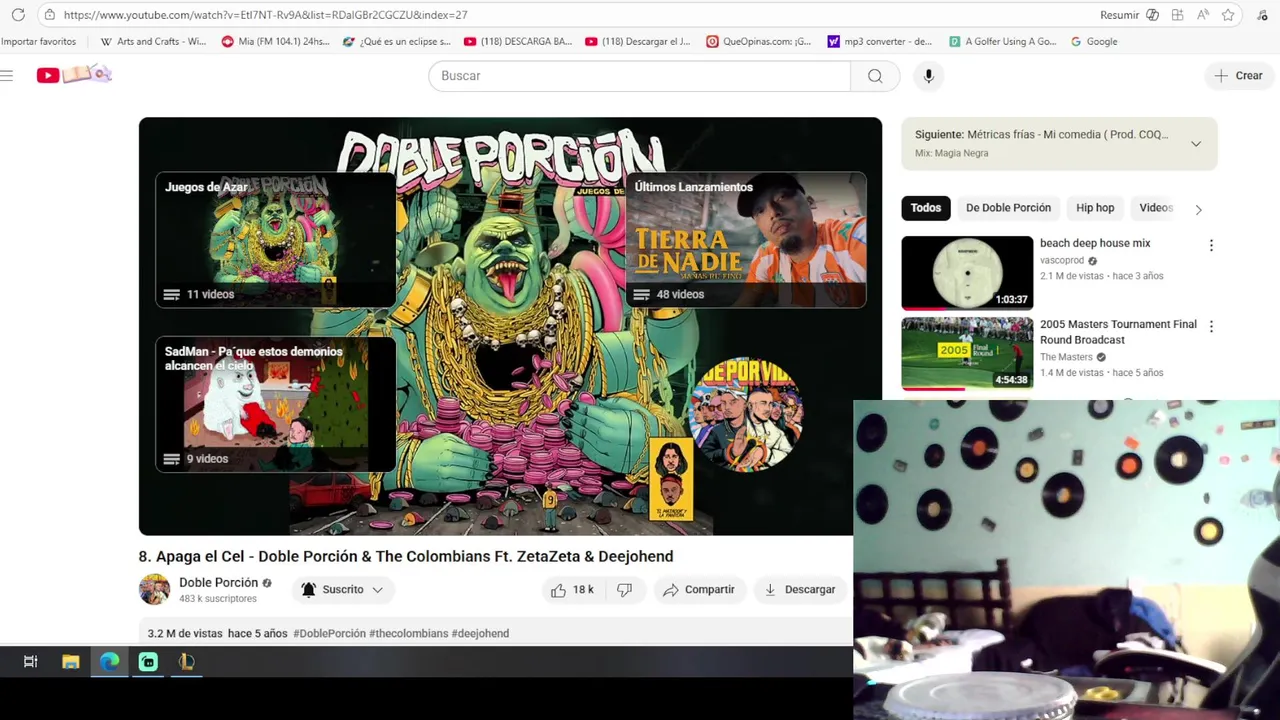Open the Windows Task View icon
Viewport: 1280px width, 720px height.
[31, 661]
